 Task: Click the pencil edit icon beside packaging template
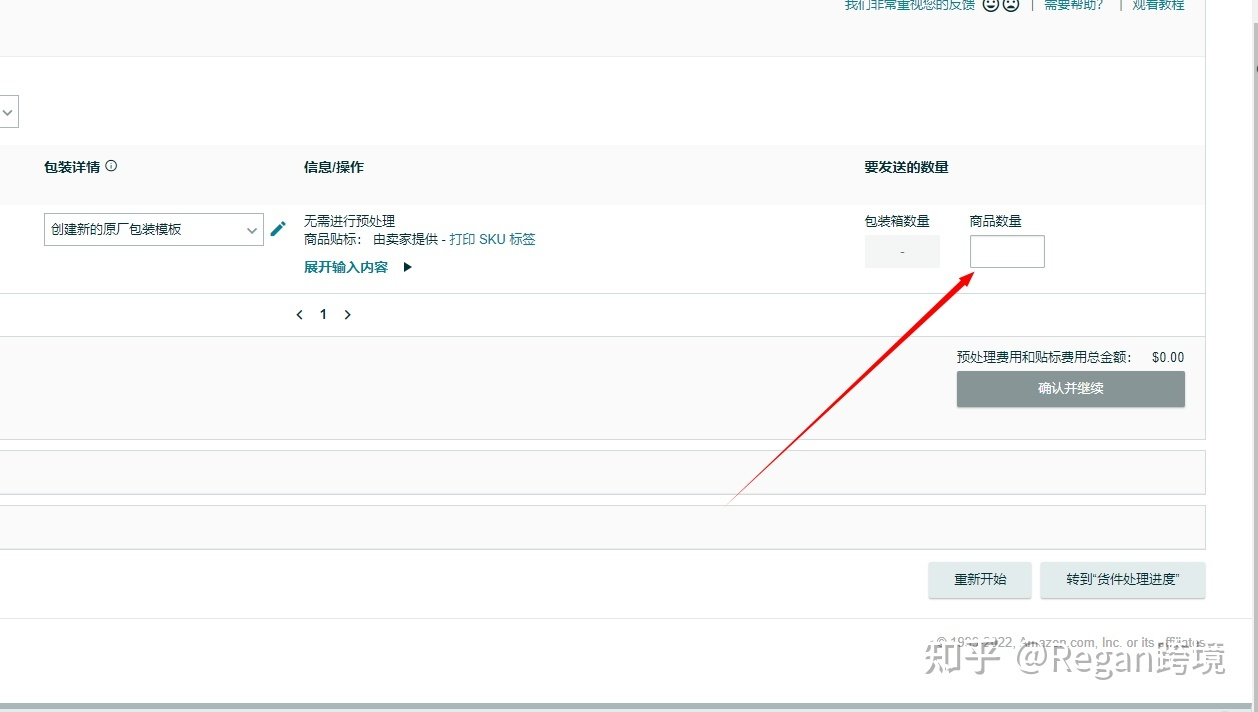(x=278, y=229)
